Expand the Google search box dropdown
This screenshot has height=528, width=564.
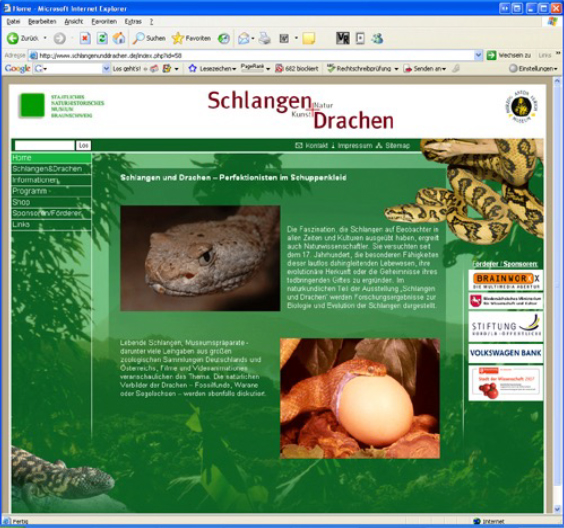(x=106, y=68)
